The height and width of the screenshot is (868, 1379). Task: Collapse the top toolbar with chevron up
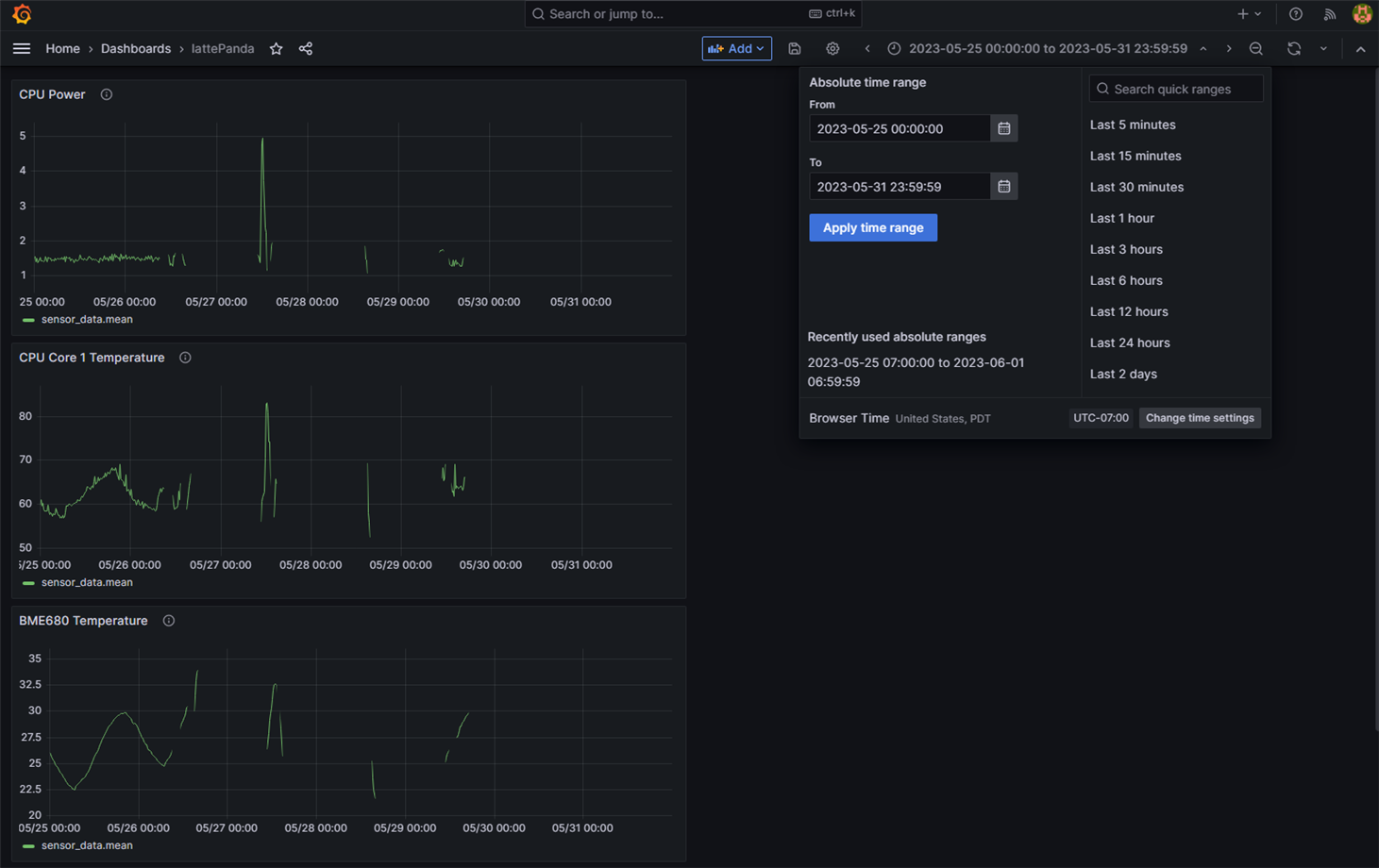coord(1360,49)
